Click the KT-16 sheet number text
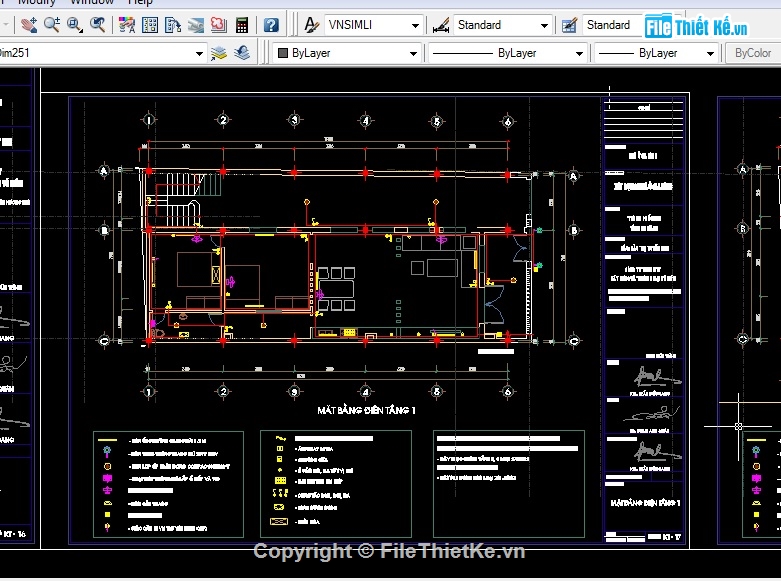781x581 pixels. [15, 534]
